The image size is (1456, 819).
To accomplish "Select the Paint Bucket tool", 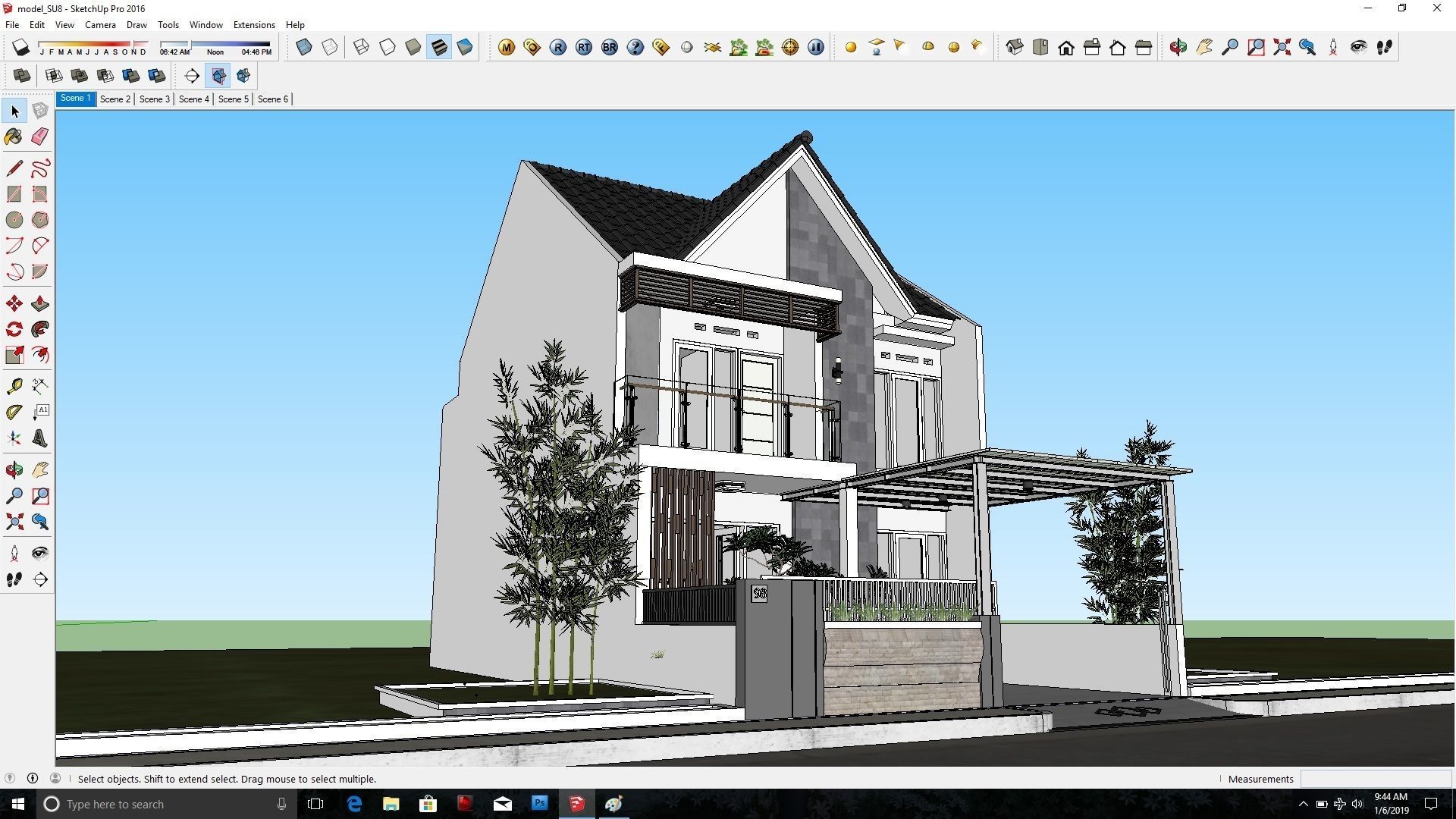I will tap(14, 136).
